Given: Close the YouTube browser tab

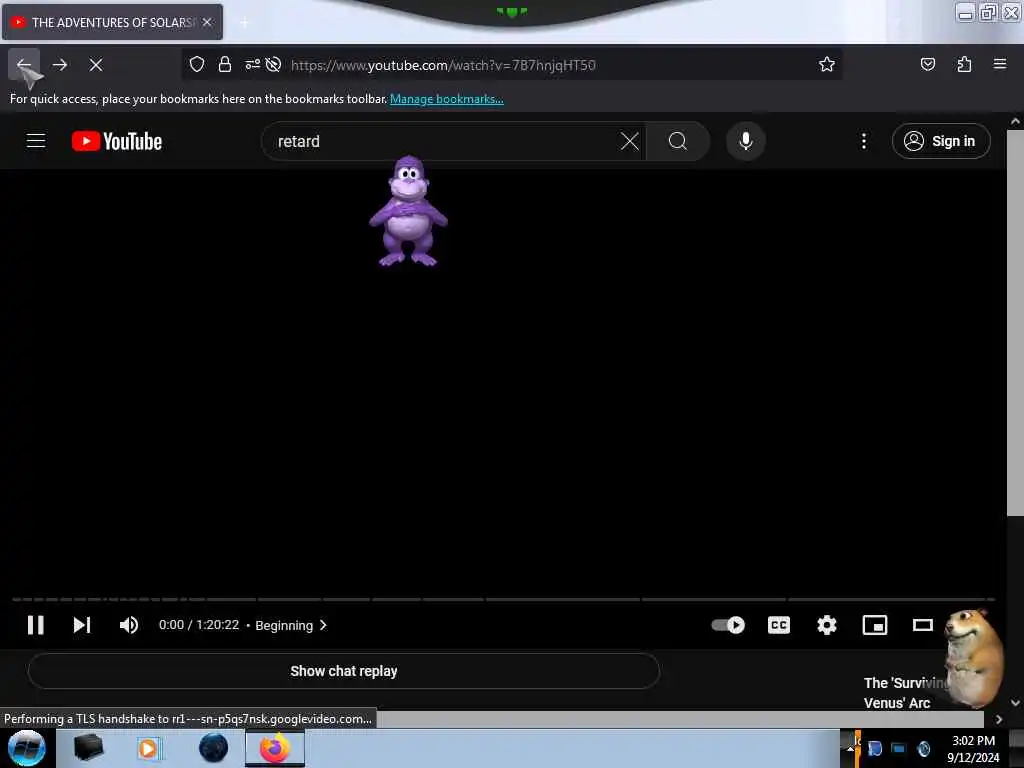Looking at the screenshot, I should click(x=207, y=22).
